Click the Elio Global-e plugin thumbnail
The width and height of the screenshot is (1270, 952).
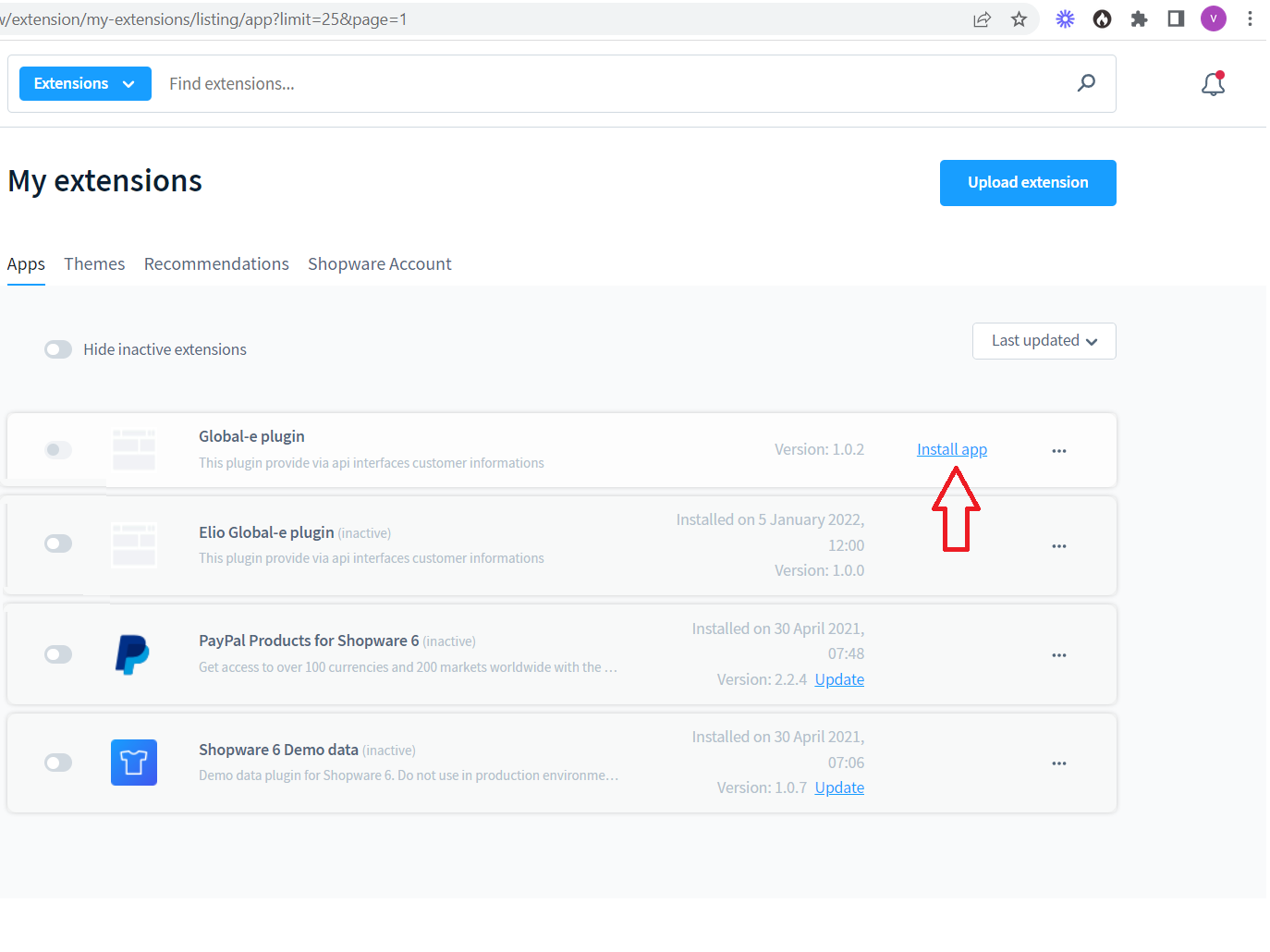[x=133, y=544]
